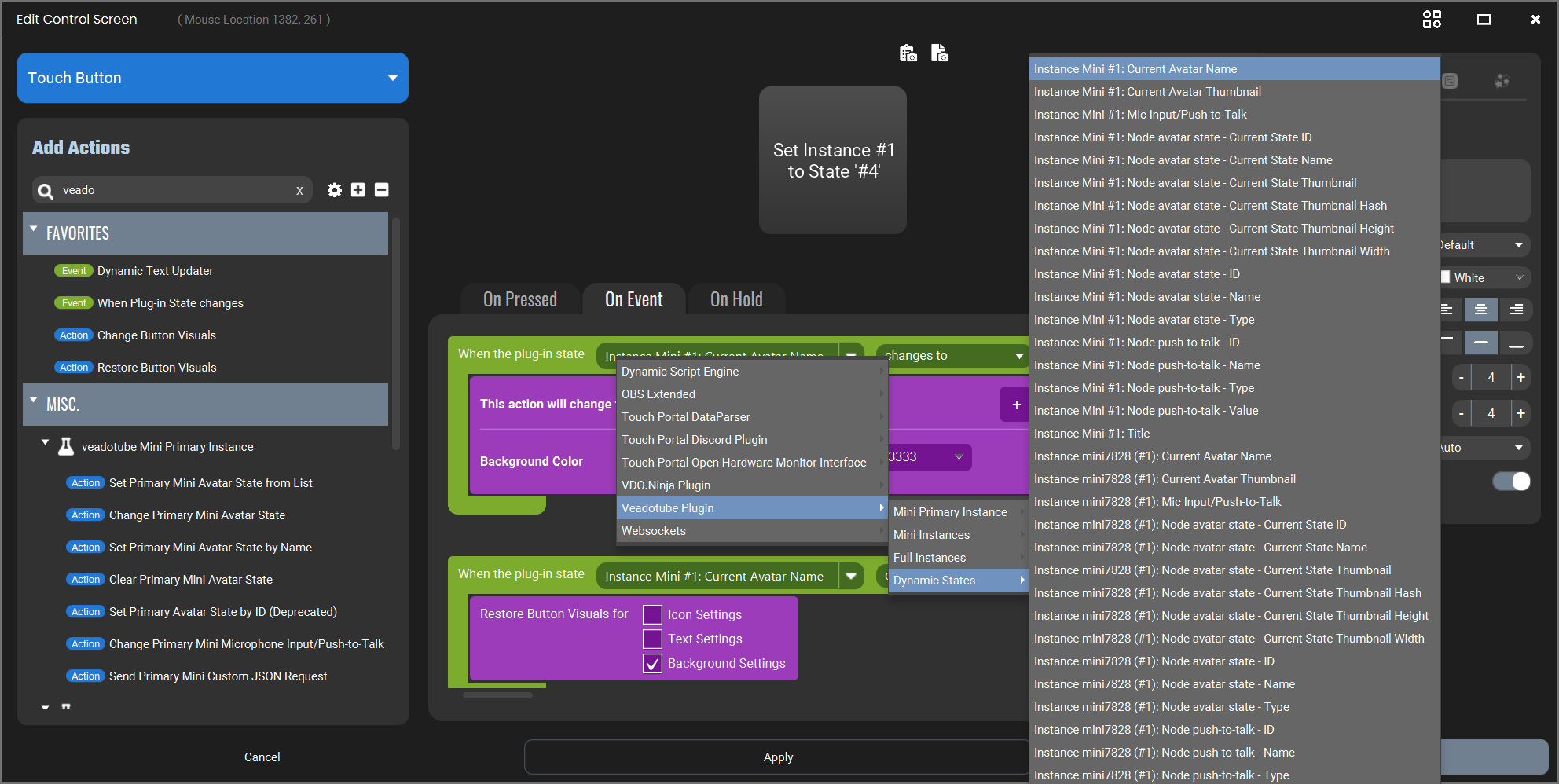Open the grid layout icon in the title bar
Image resolution: width=1559 pixels, height=784 pixels.
click(1432, 20)
